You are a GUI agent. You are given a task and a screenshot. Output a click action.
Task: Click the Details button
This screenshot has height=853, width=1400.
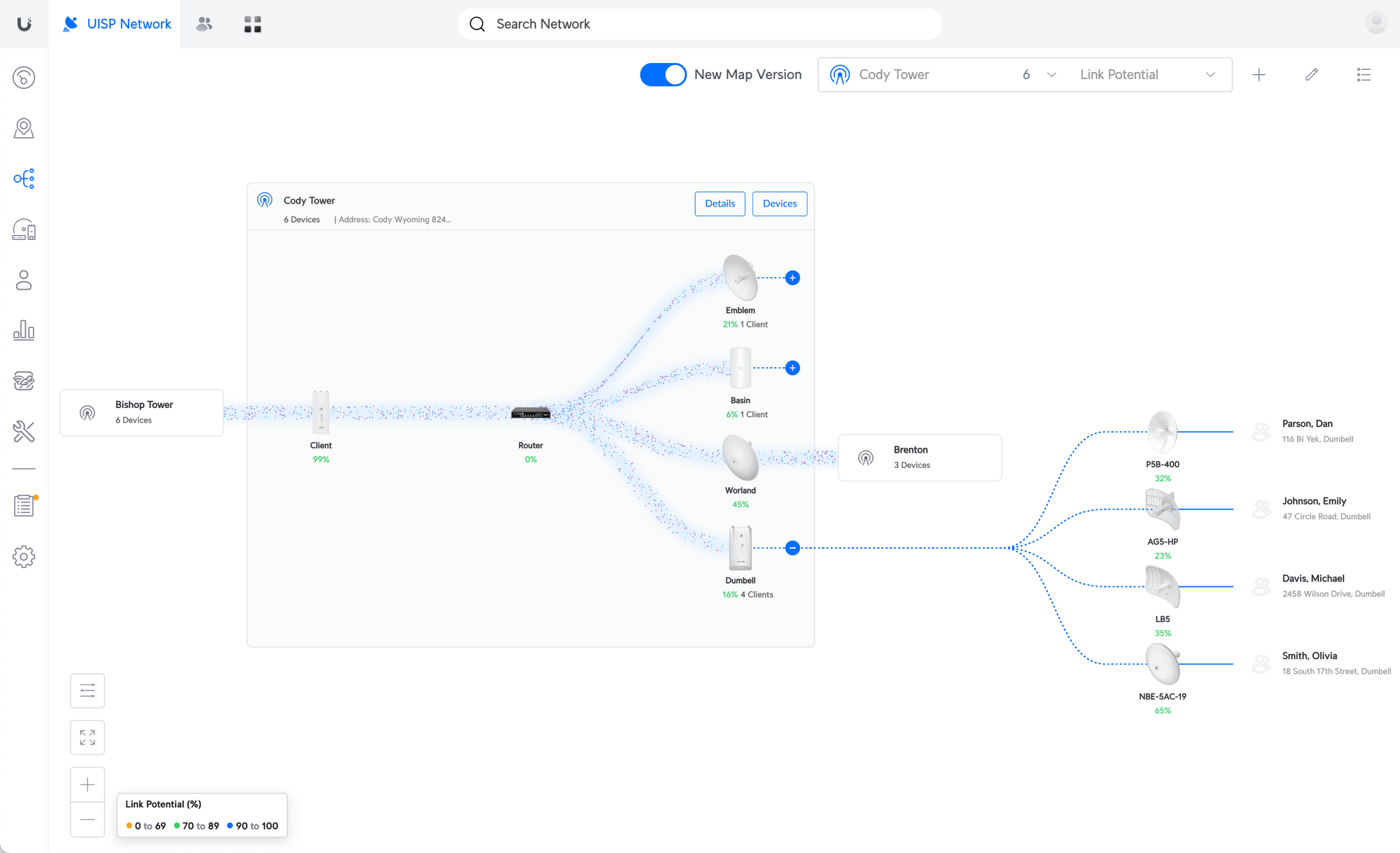[720, 204]
